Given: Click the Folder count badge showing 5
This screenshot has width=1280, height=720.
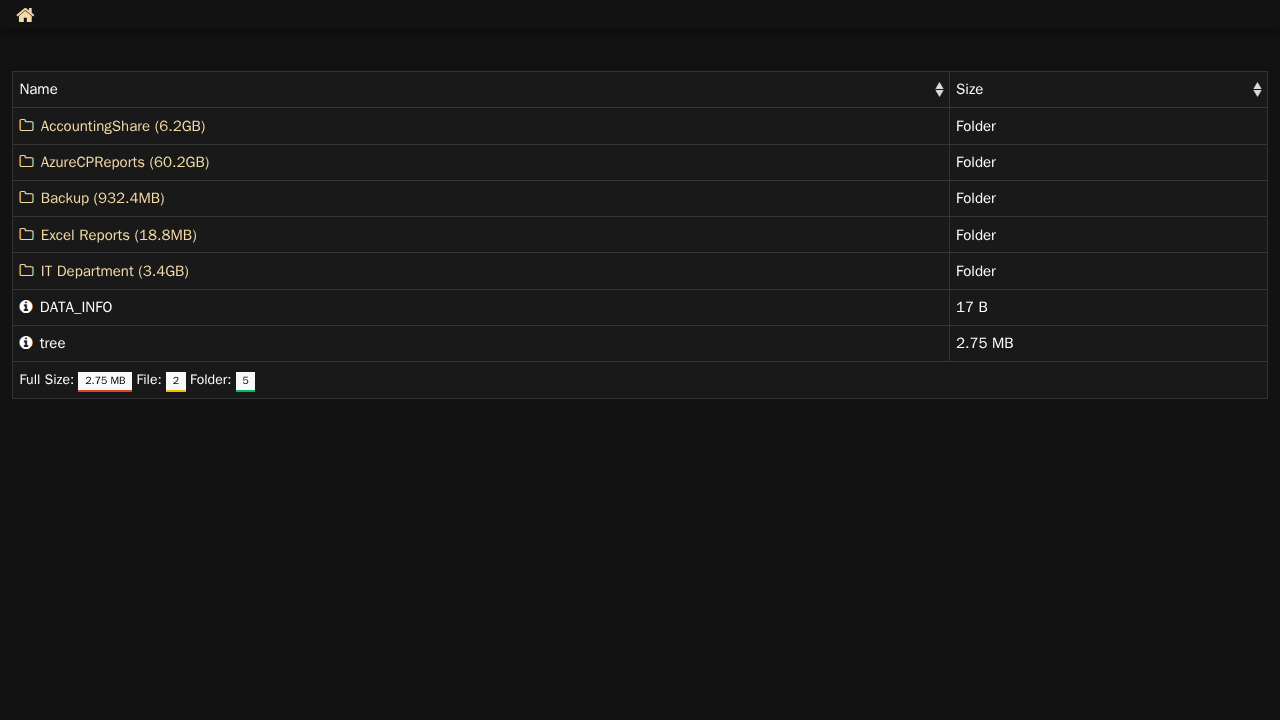Looking at the screenshot, I should point(245,381).
